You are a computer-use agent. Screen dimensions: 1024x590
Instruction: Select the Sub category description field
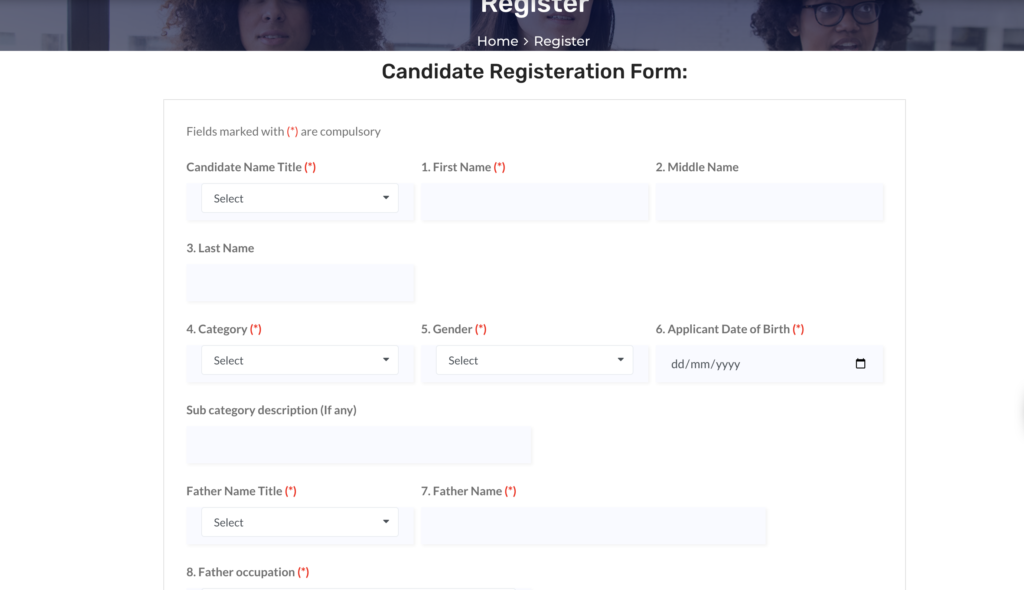point(359,444)
